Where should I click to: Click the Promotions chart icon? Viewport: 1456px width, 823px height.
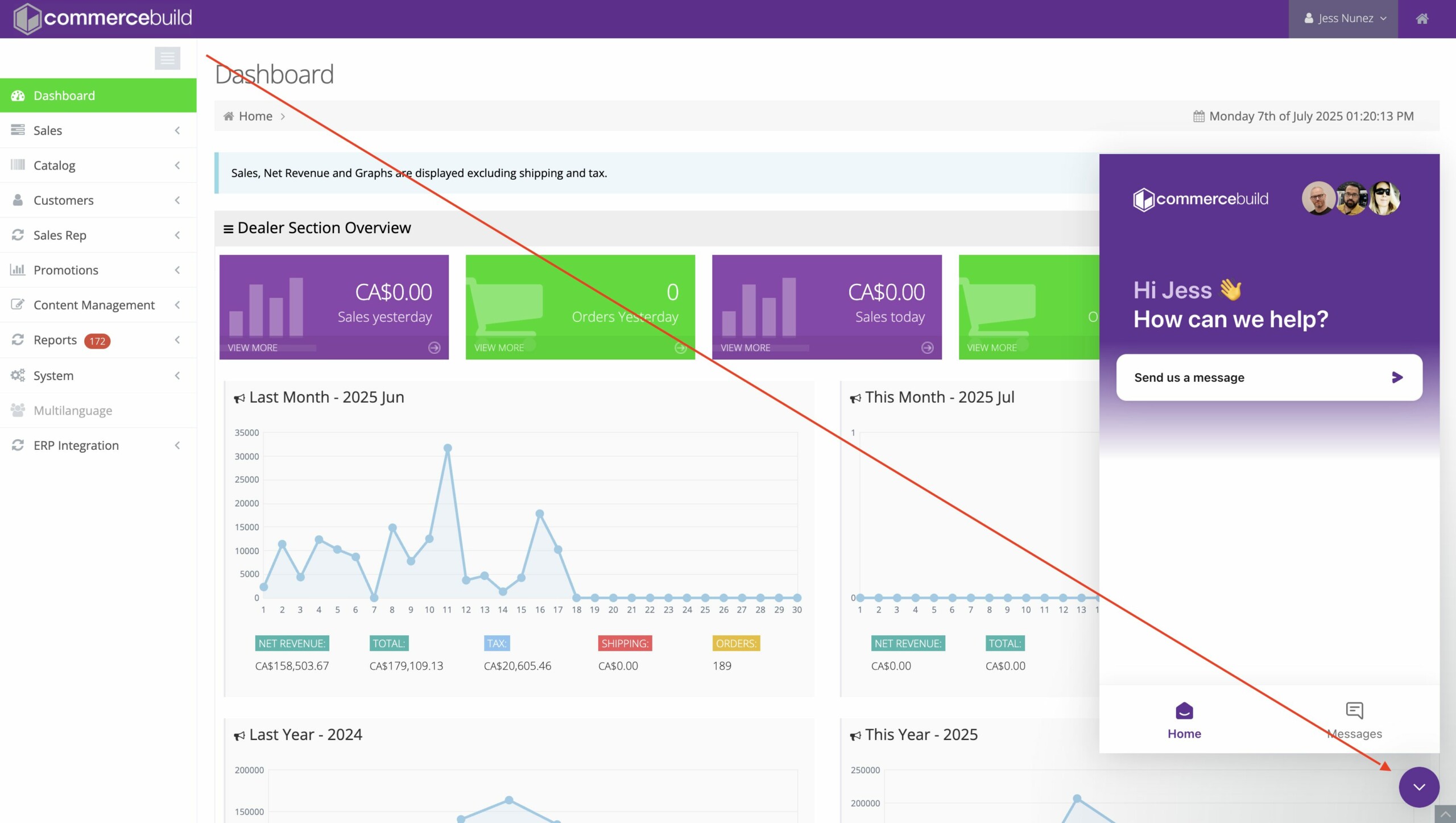coord(18,270)
